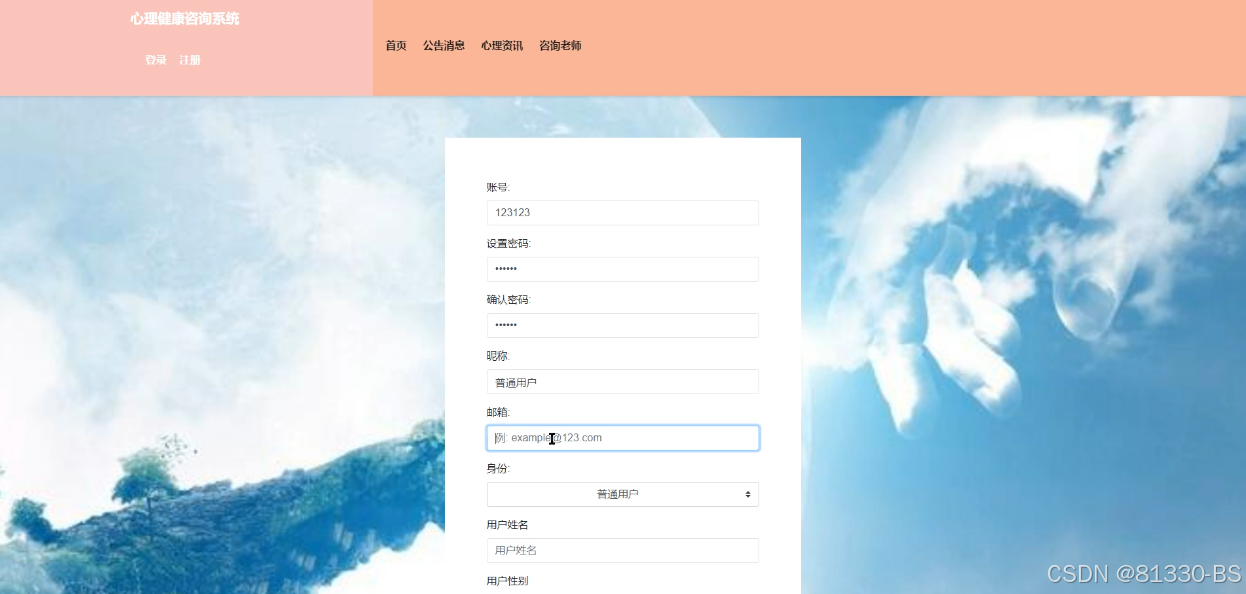Image resolution: width=1246 pixels, height=594 pixels.
Task: Focus the 昵称 field with 普通用户
Action: [x=623, y=382]
